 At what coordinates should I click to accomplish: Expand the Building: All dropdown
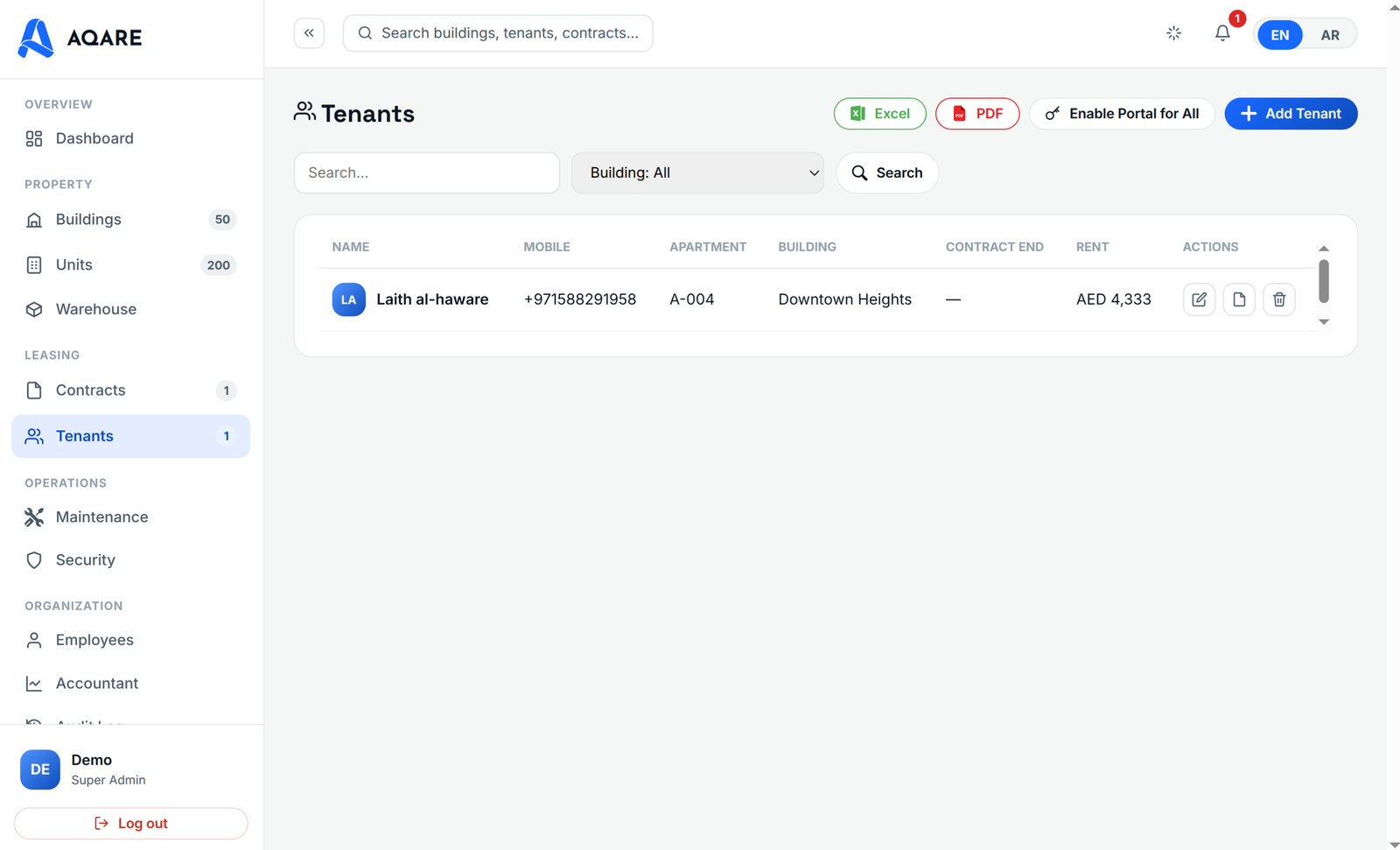(x=697, y=172)
